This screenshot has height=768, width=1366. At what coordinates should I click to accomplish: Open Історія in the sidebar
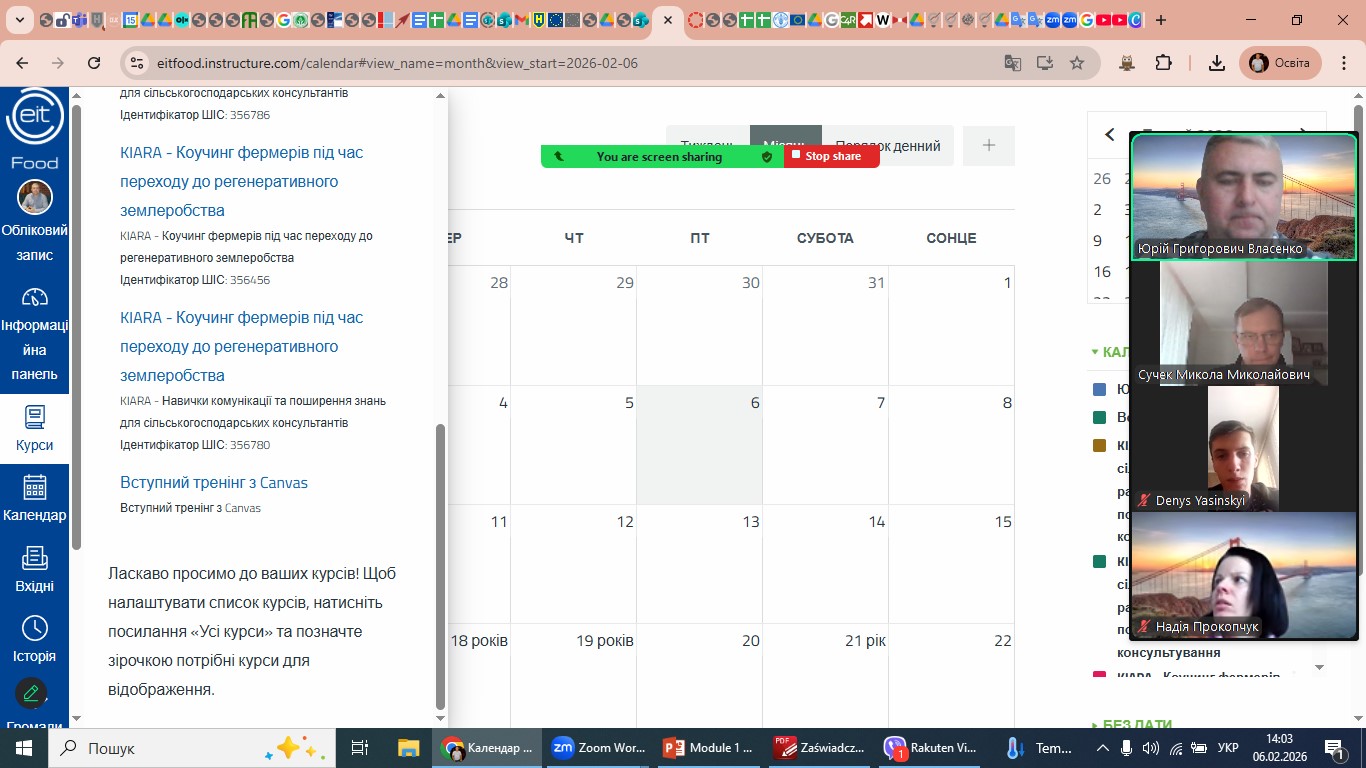[x=35, y=640]
